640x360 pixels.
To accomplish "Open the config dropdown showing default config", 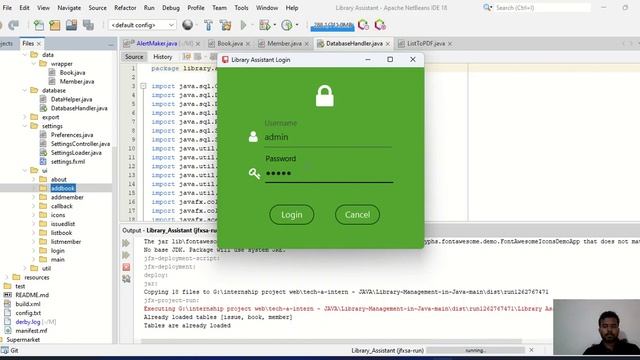I will [x=142, y=25].
